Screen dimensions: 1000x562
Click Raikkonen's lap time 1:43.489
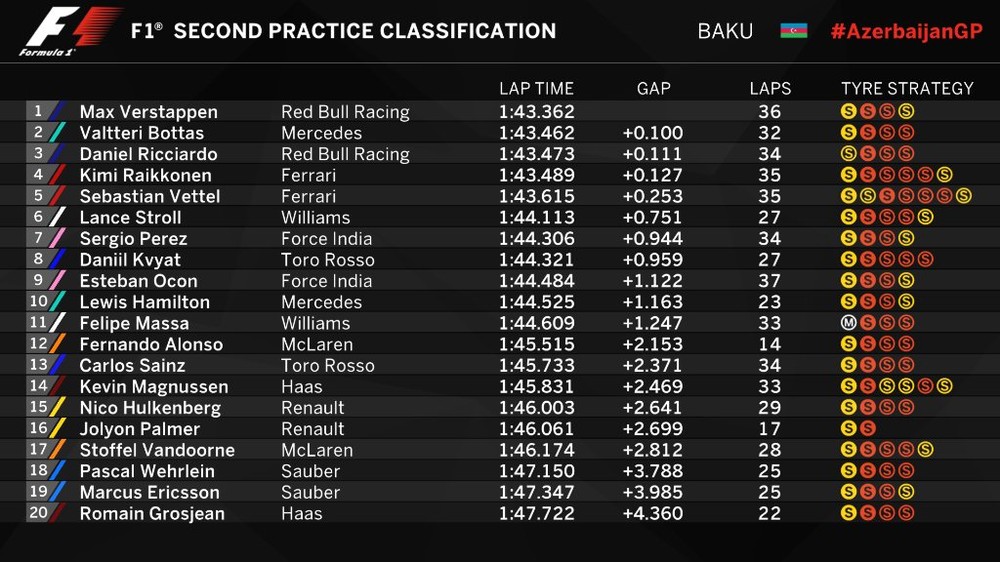[536, 175]
